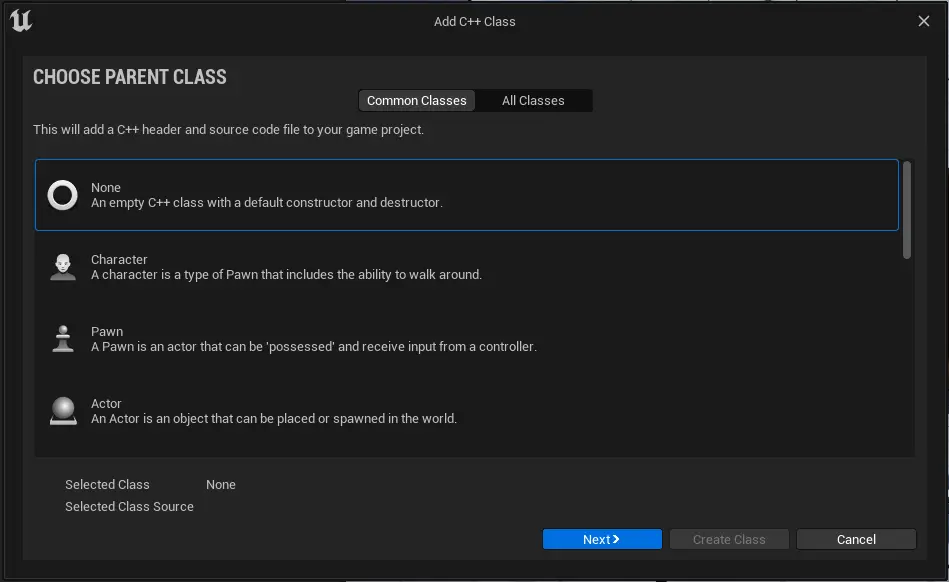Image resolution: width=949 pixels, height=582 pixels.
Task: Close the Add C++ Class dialog
Action: coord(923,21)
